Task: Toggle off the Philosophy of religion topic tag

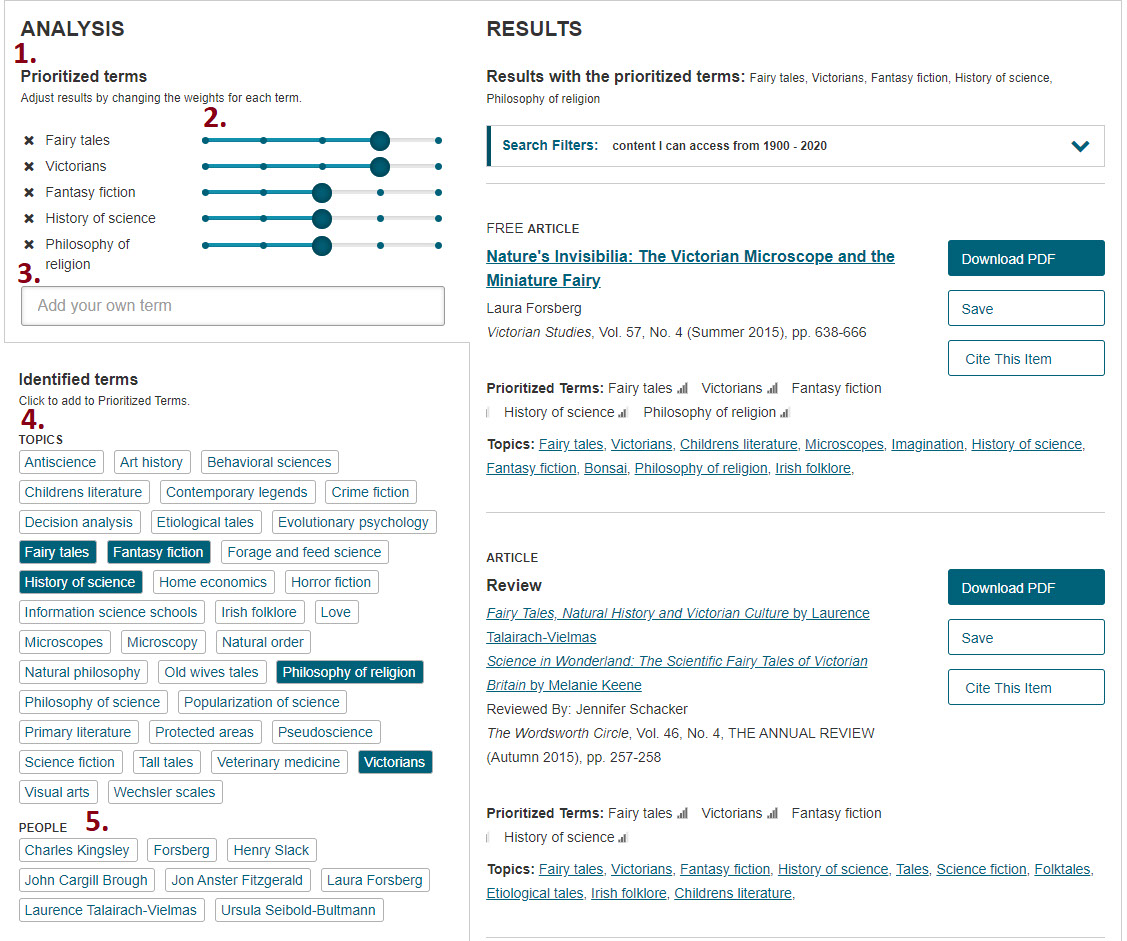Action: click(x=349, y=672)
